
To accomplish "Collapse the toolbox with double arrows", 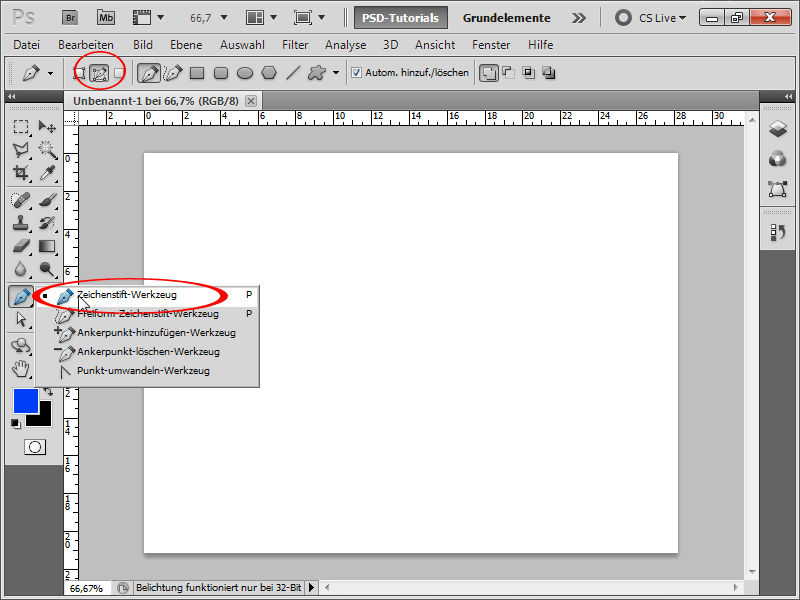I will click(11, 96).
